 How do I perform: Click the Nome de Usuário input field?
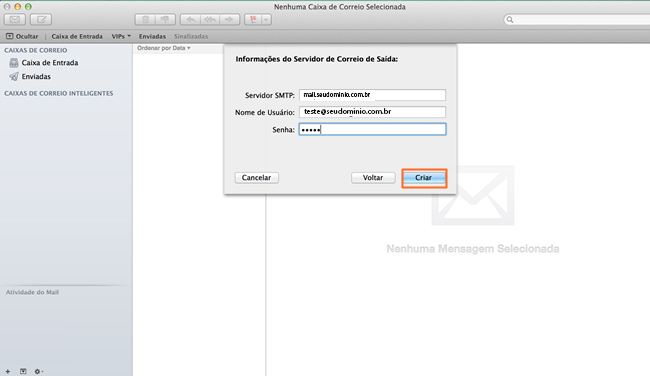click(x=372, y=112)
